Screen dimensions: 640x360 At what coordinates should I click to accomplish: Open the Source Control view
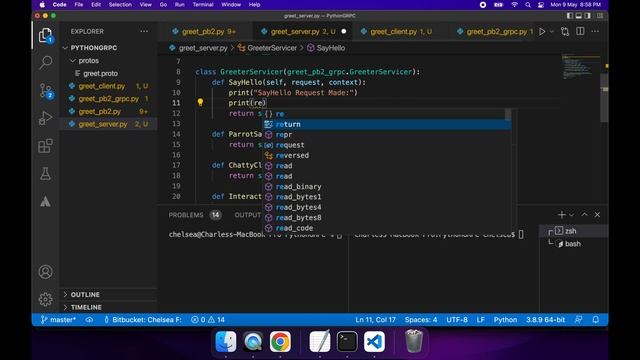(x=45, y=91)
